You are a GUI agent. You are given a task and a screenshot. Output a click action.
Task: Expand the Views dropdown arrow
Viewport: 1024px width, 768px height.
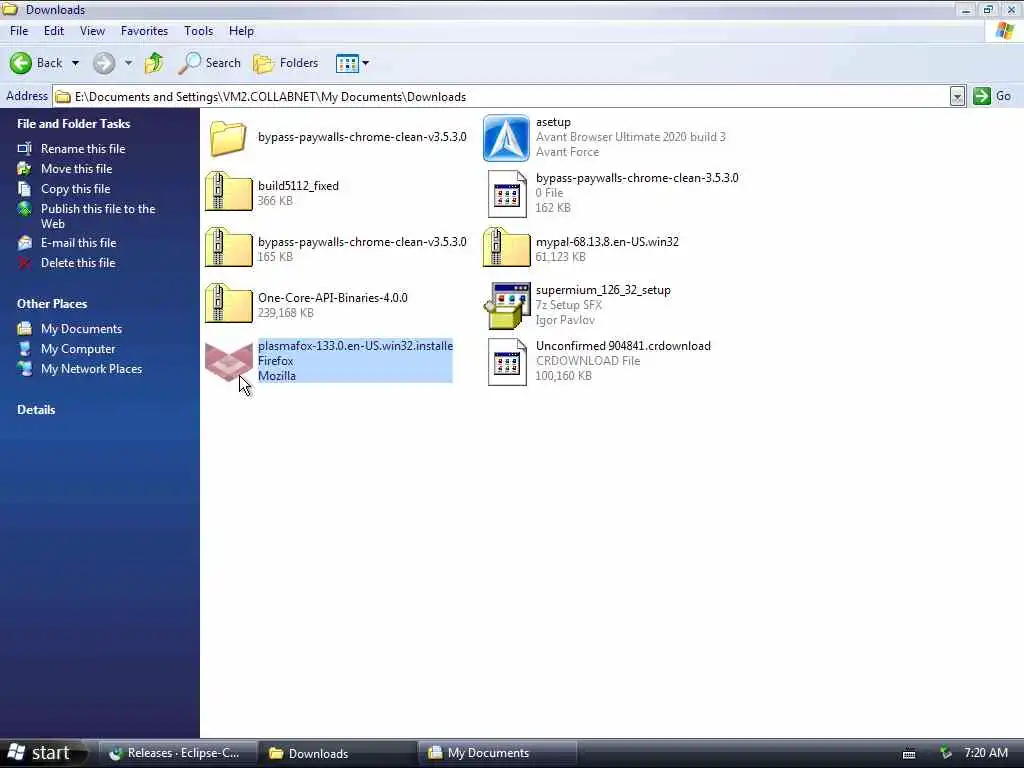pos(366,63)
